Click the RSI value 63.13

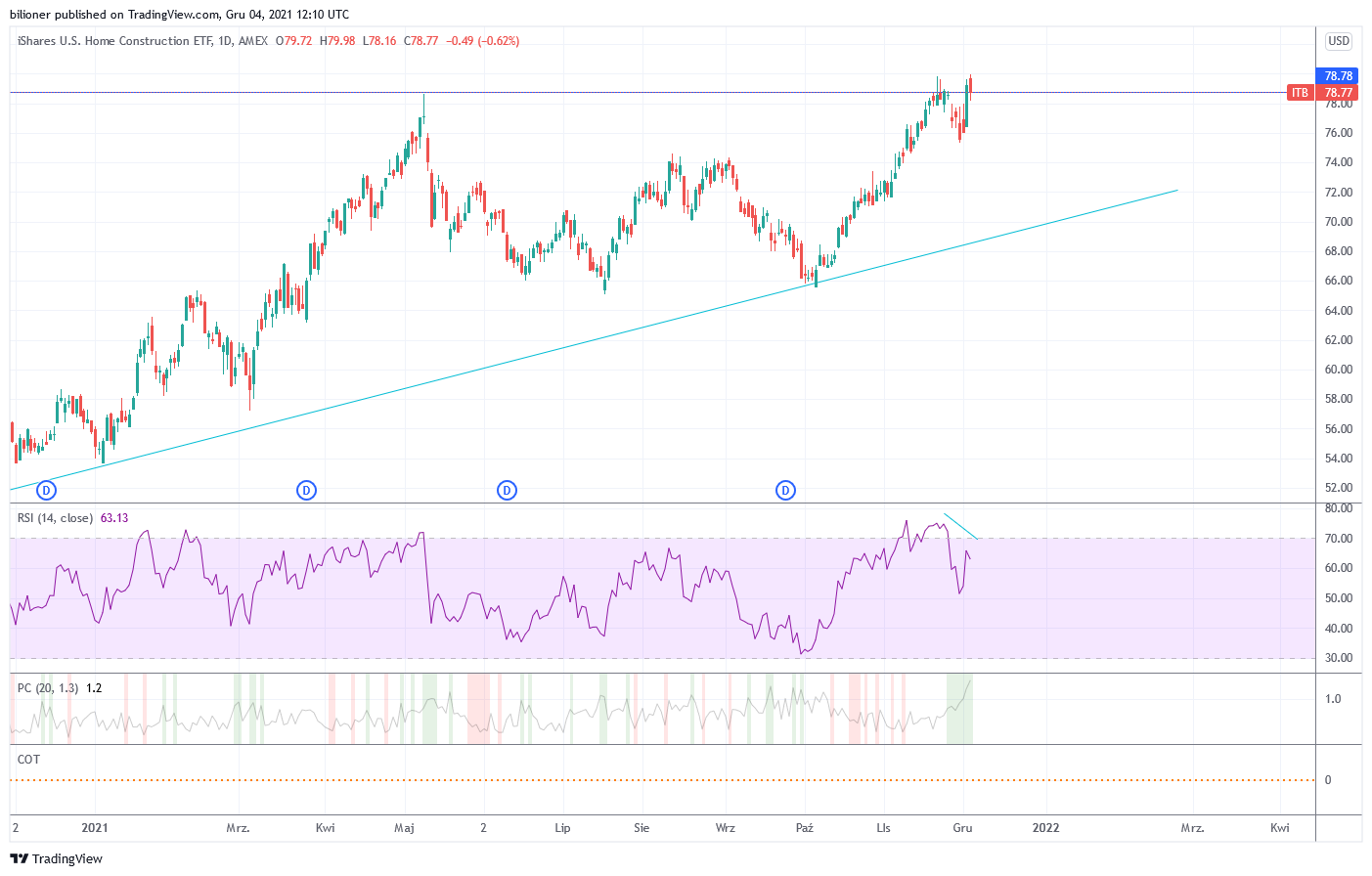tap(114, 518)
